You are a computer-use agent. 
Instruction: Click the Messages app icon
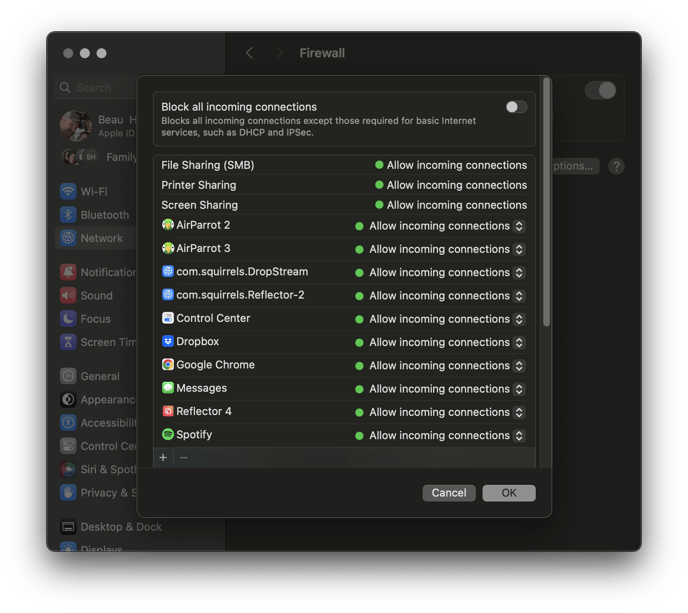pos(168,387)
